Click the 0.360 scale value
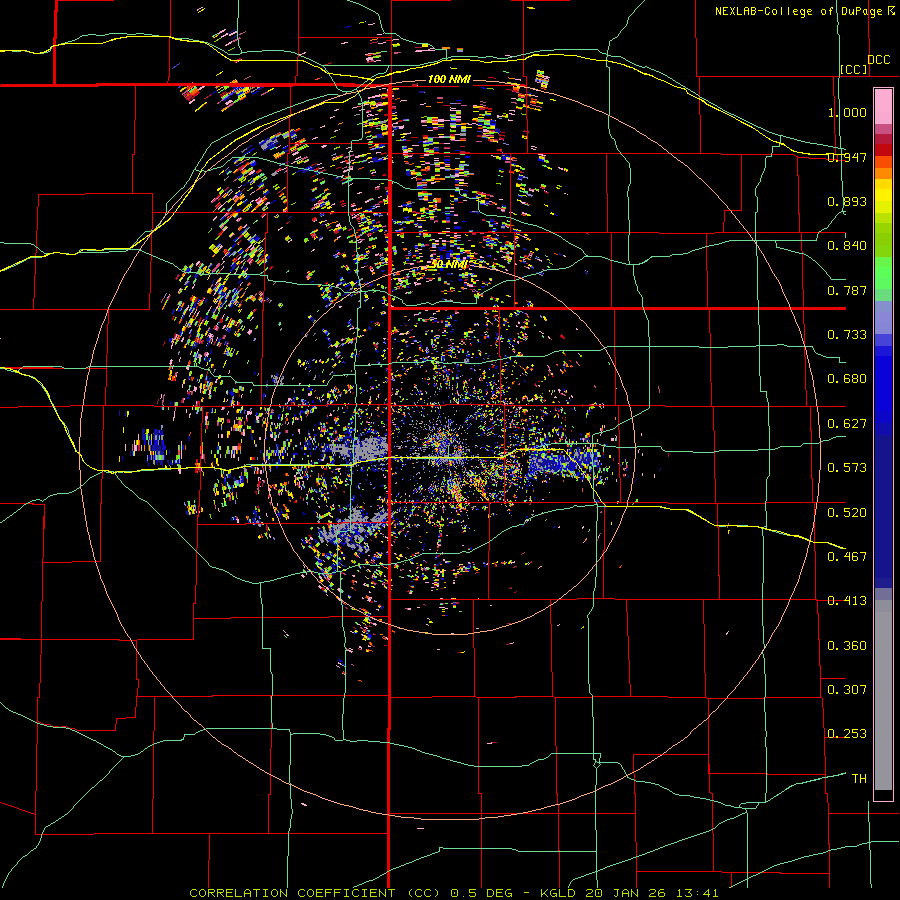 [847, 645]
